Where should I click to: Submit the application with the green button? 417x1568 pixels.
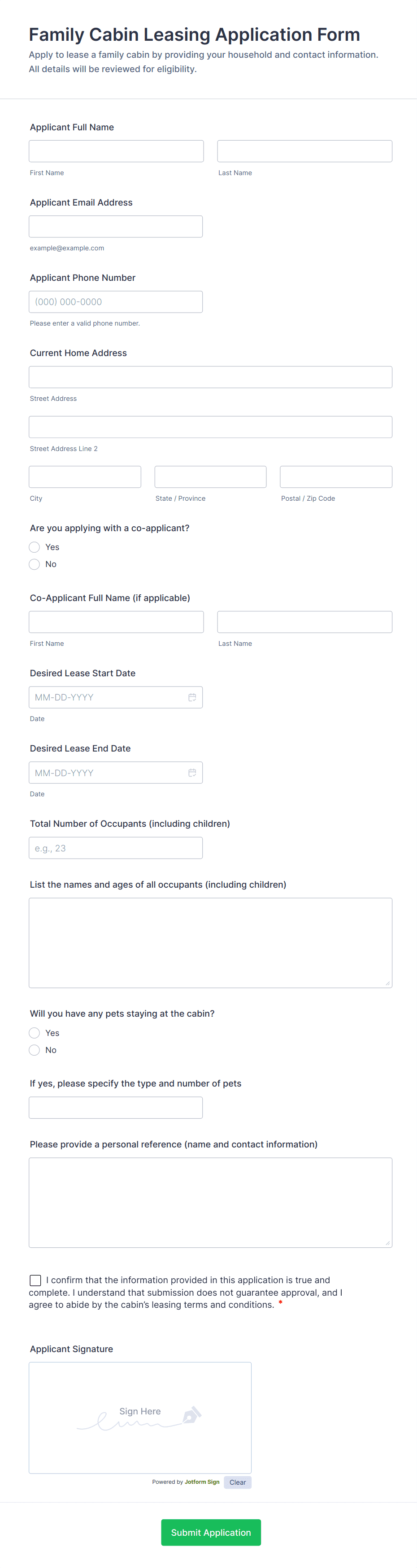coord(211,1532)
